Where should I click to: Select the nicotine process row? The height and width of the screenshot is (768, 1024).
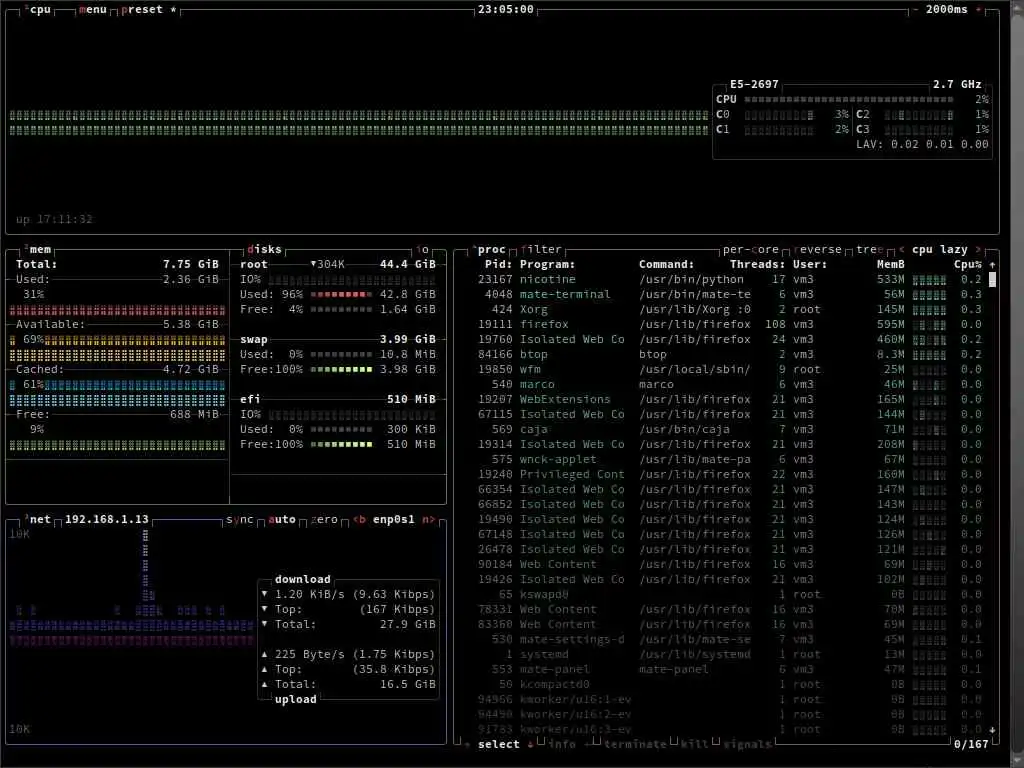click(x=724, y=280)
